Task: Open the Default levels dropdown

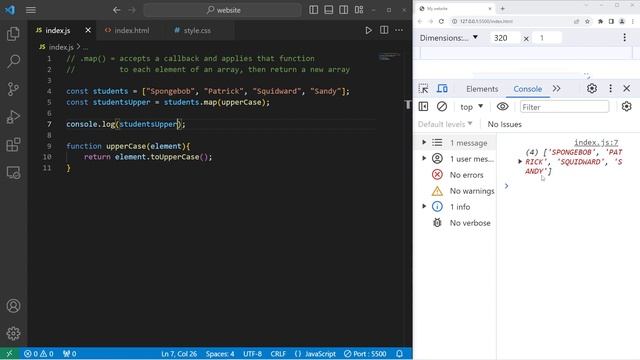Action: point(445,124)
